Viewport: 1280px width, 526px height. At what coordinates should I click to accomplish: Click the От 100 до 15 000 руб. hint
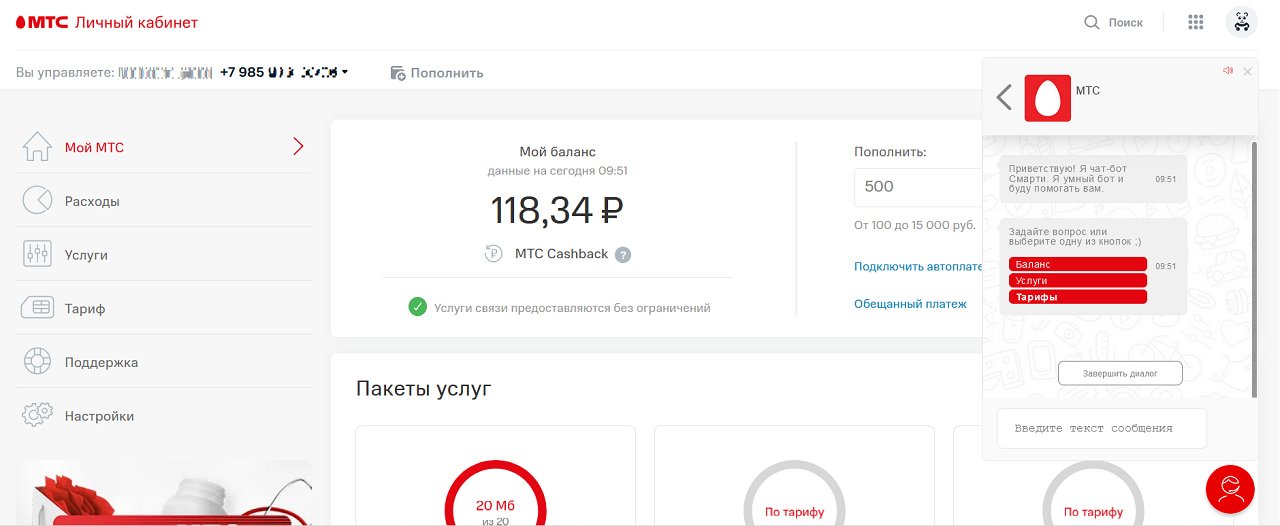tap(915, 225)
